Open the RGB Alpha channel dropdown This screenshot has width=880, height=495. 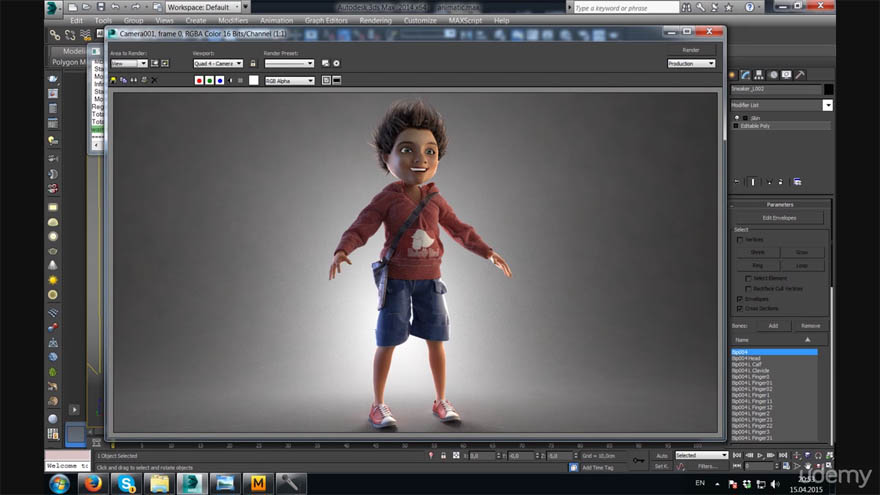click(290, 81)
